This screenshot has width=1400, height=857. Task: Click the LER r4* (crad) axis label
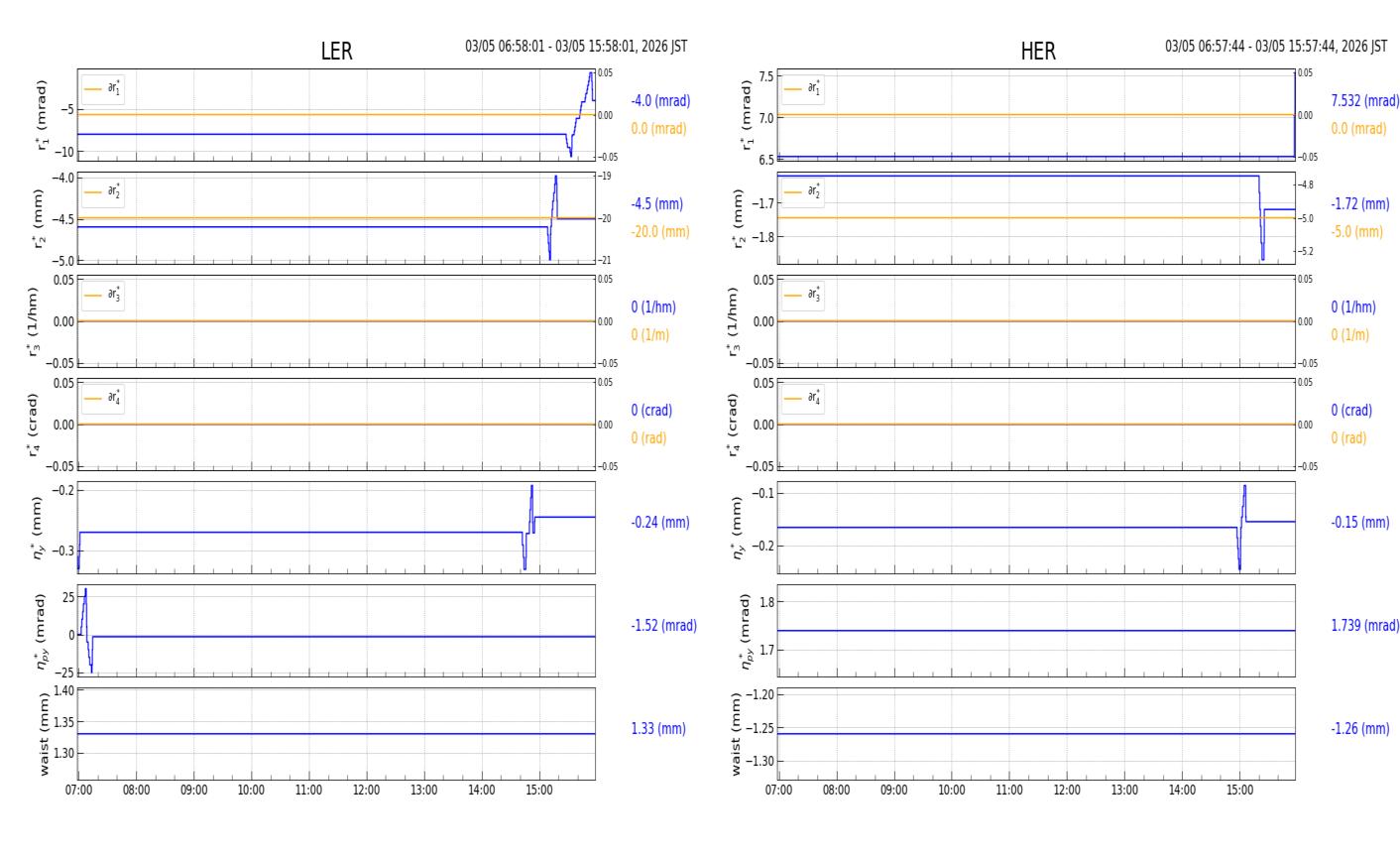point(35,425)
